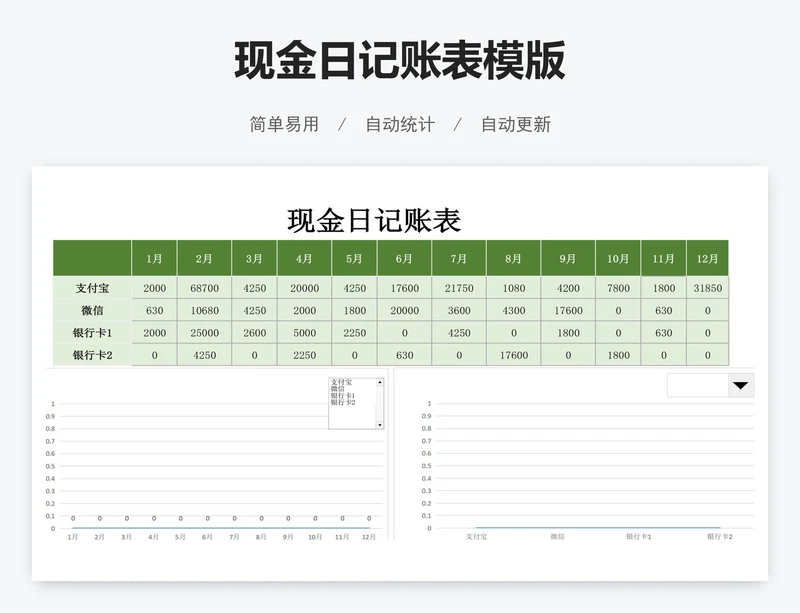
Task: Select the 8月 column header in the table
Action: click(513, 259)
